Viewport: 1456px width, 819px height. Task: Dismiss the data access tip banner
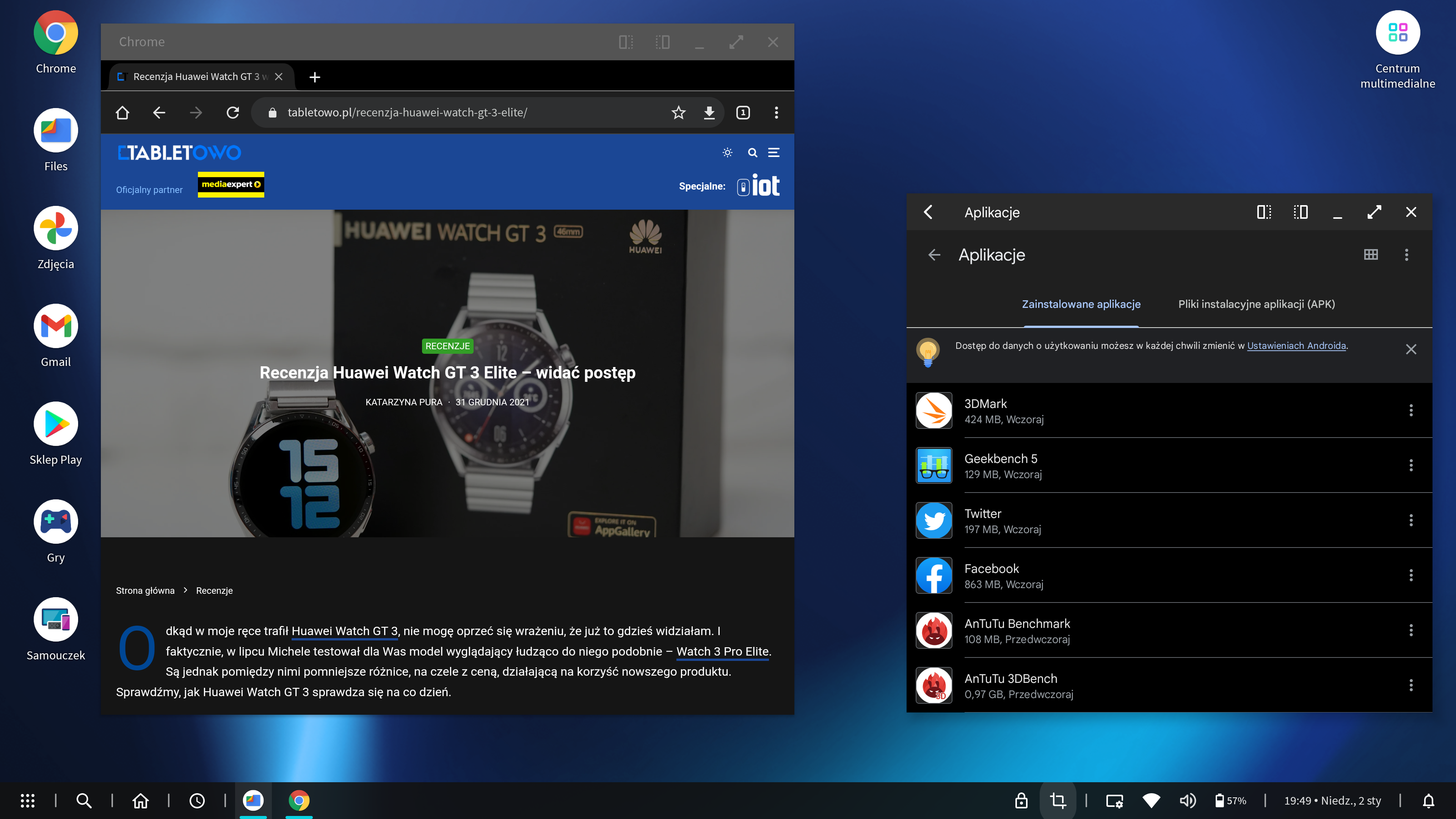(1411, 349)
